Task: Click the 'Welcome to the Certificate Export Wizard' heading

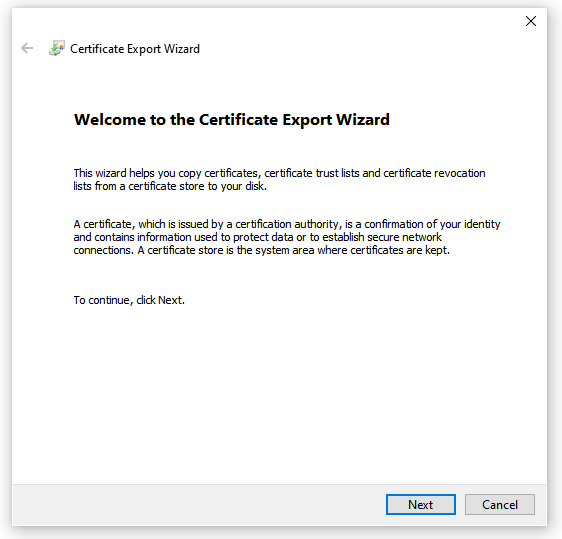Action: (x=232, y=120)
